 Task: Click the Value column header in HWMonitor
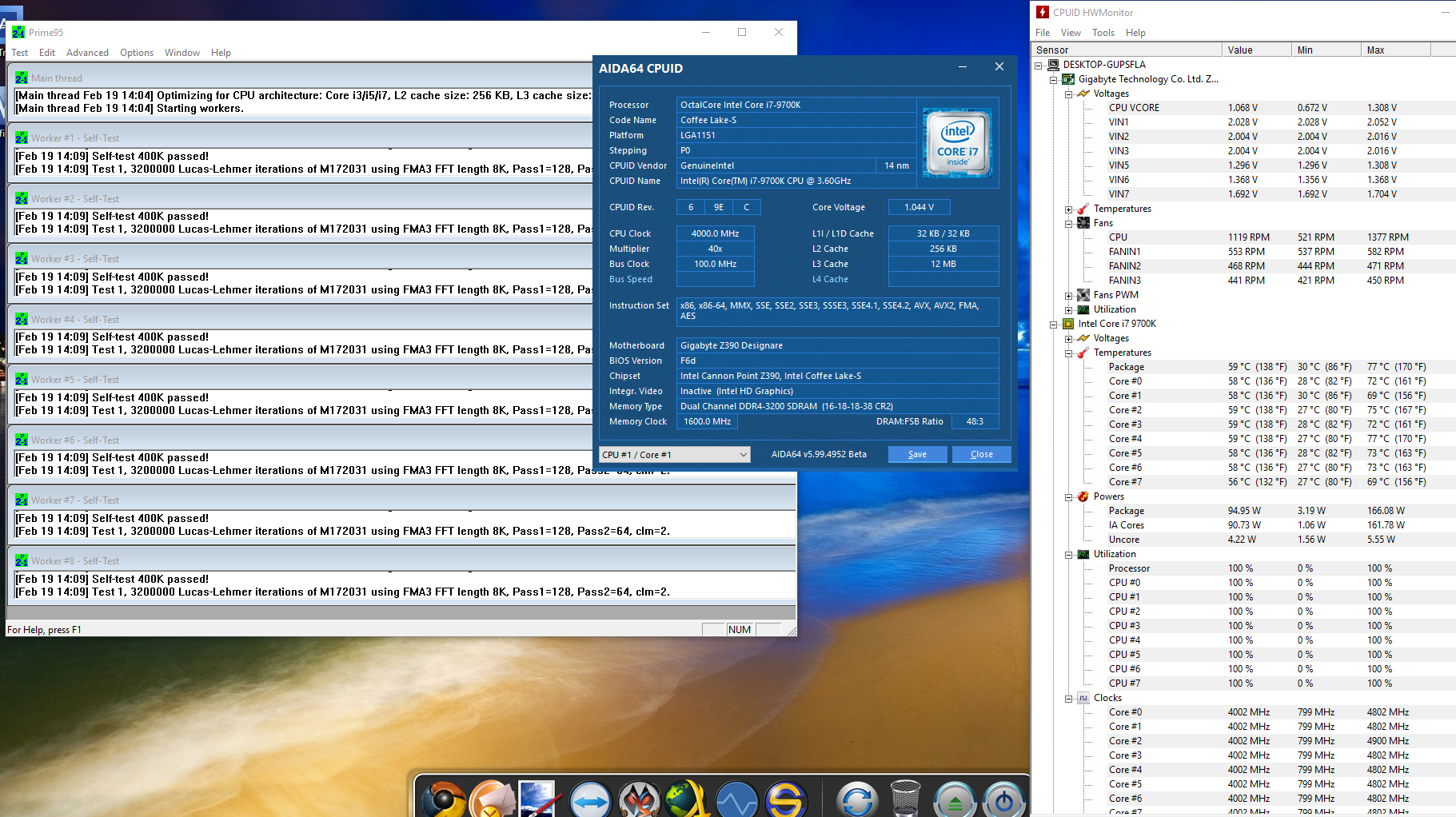coord(1257,50)
